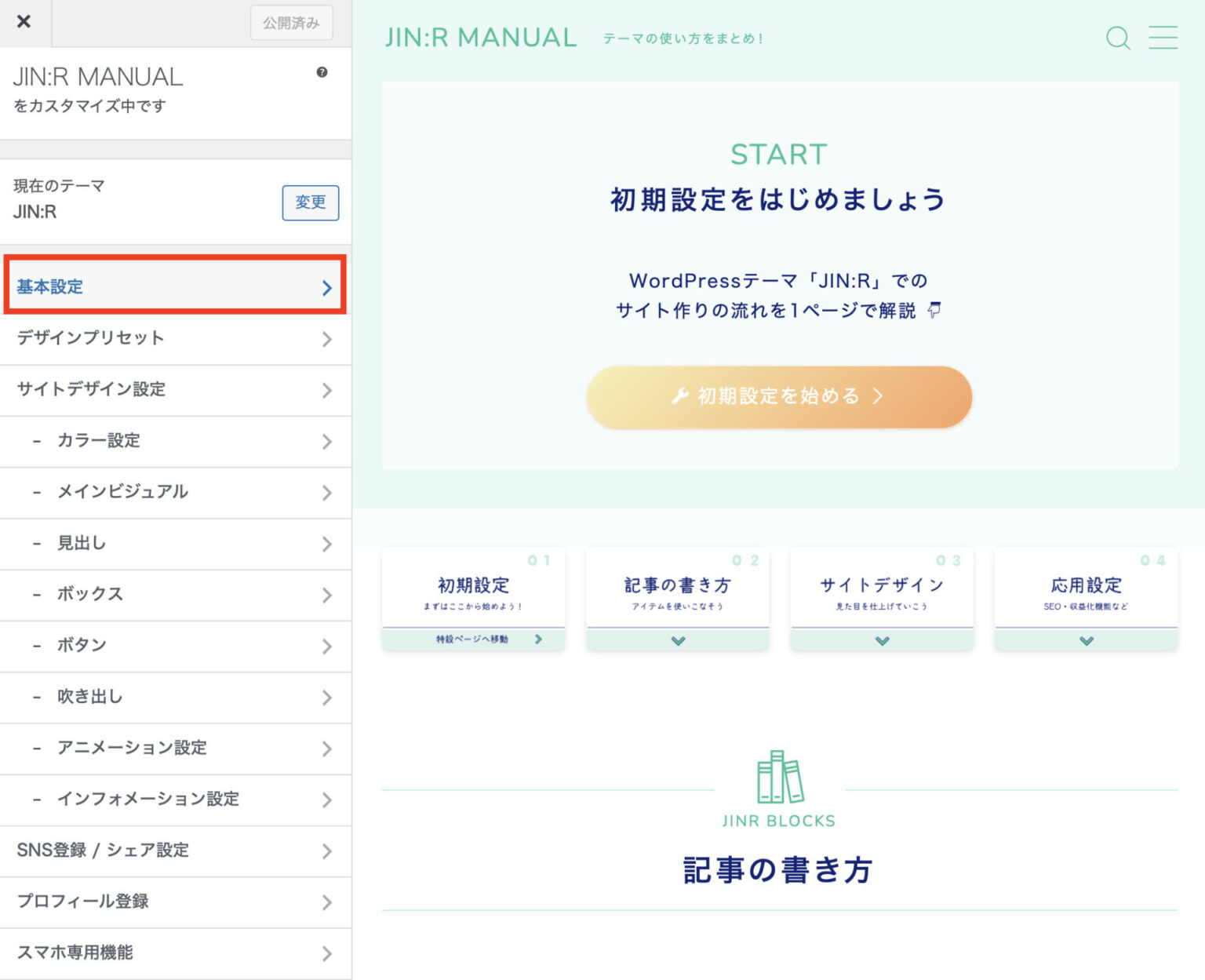The image size is (1205, 980).
Task: Expand the サイトデザイン card chevron
Action: click(x=881, y=640)
